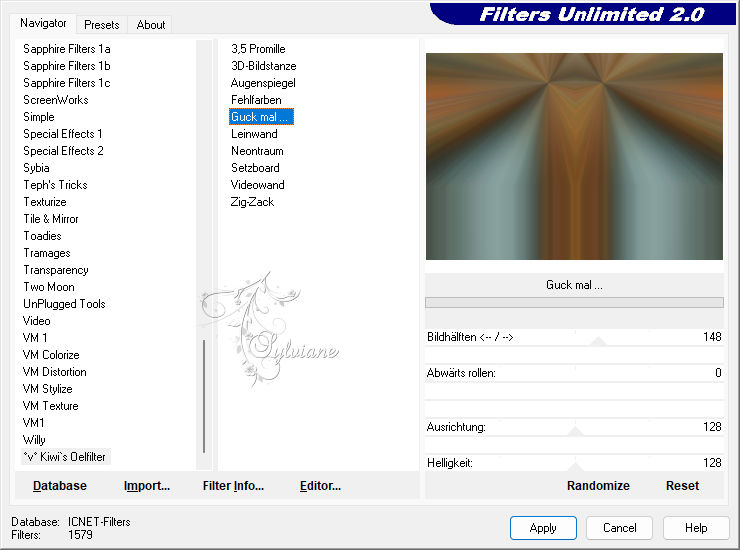Adjust the Ausrichtung slider
The image size is (740, 550).
click(x=575, y=431)
